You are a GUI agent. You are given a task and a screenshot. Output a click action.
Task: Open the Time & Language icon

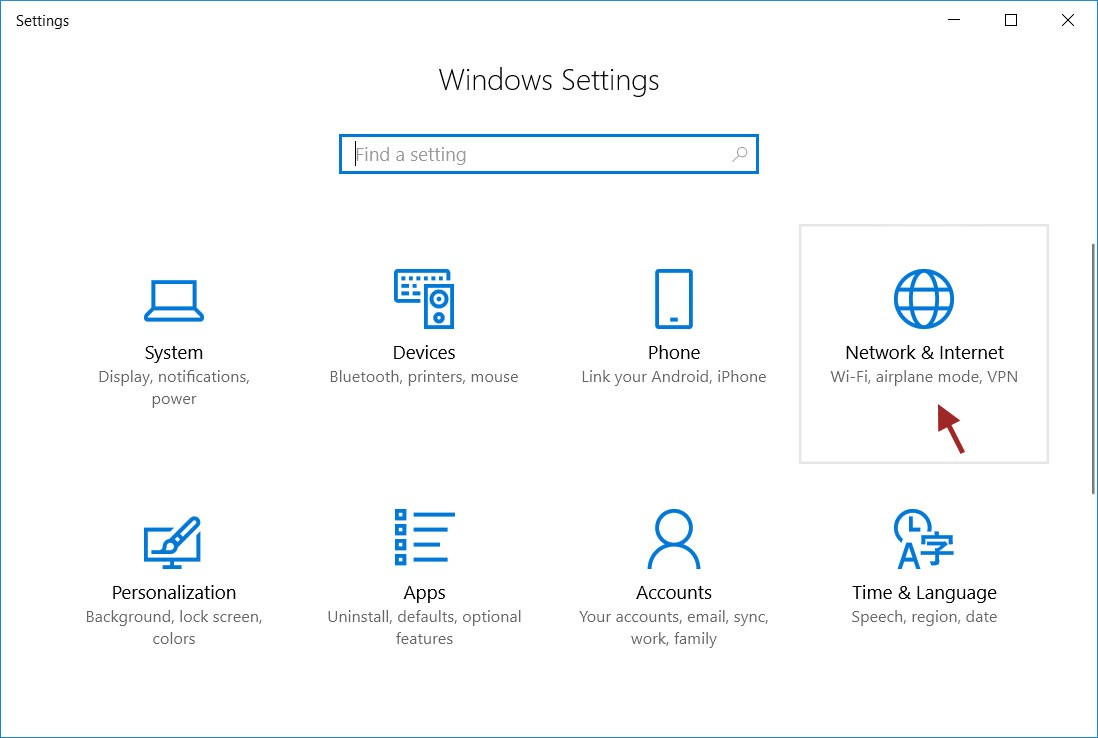(x=924, y=538)
